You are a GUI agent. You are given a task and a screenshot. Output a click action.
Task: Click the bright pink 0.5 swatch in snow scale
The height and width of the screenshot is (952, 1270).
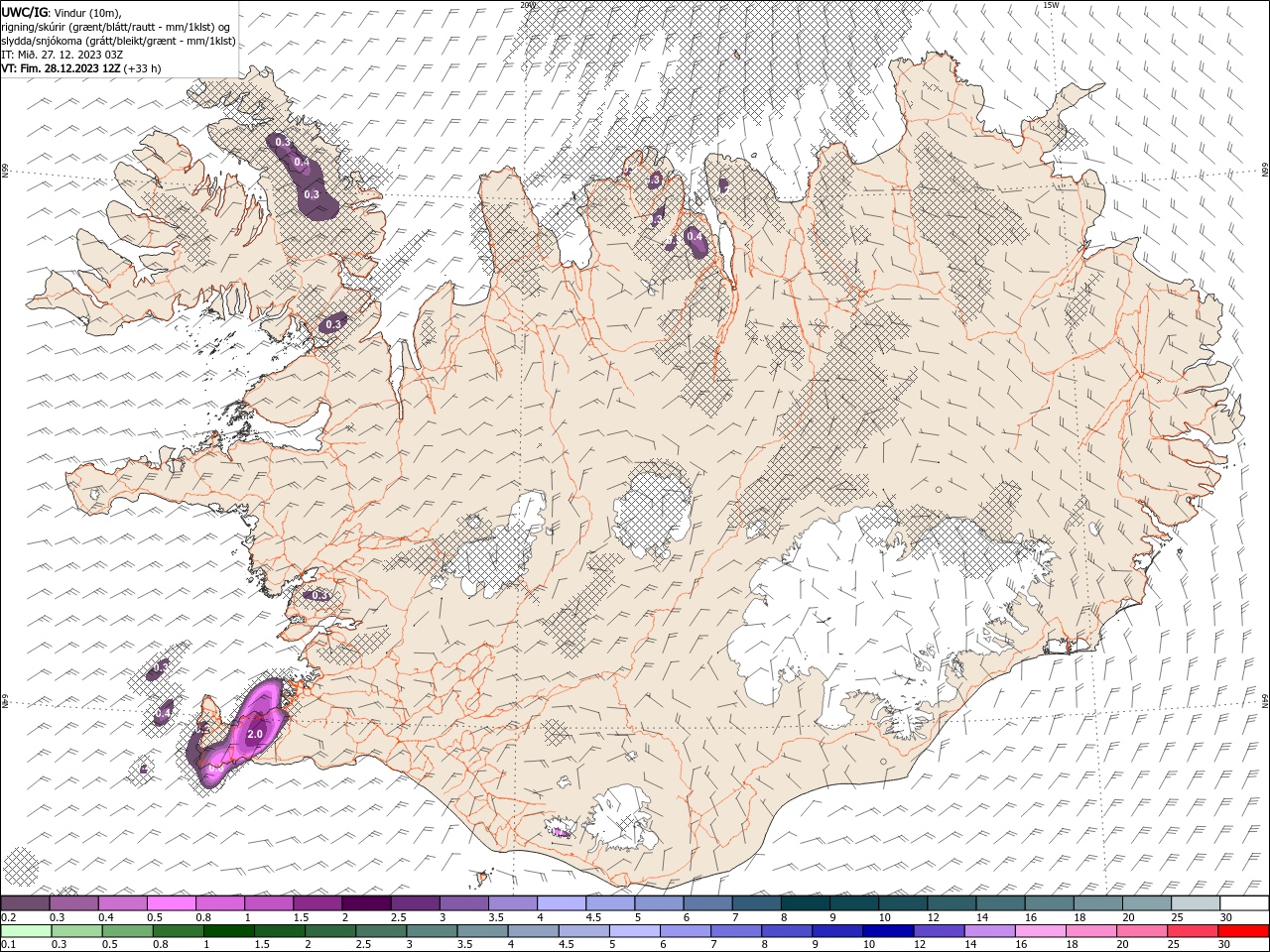tap(171, 903)
